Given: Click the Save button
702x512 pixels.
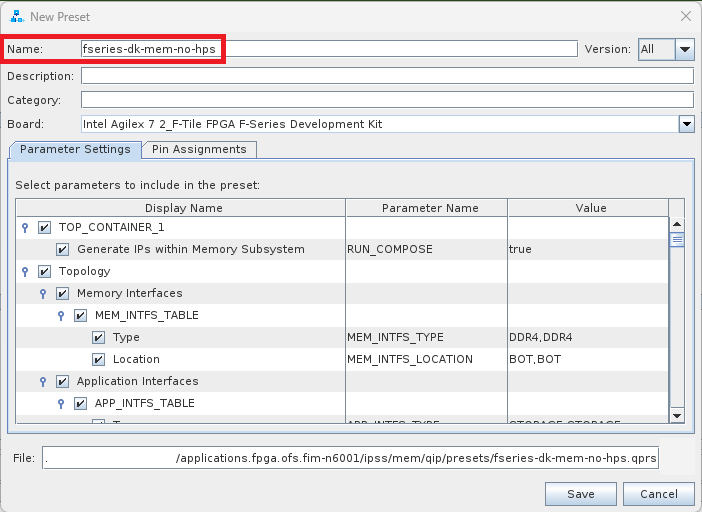Looking at the screenshot, I should click(x=580, y=494).
